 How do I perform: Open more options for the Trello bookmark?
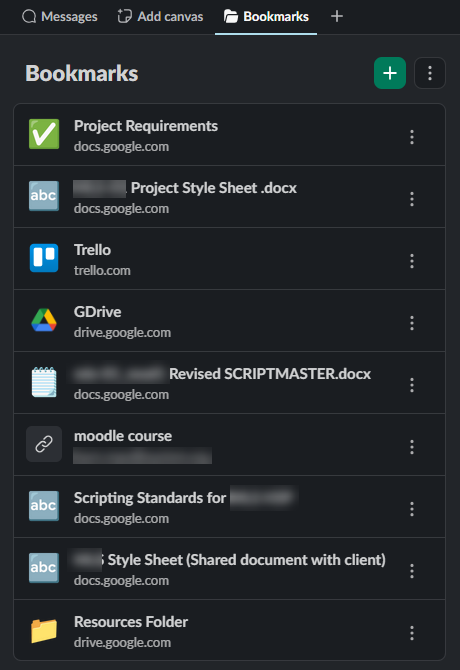point(412,261)
